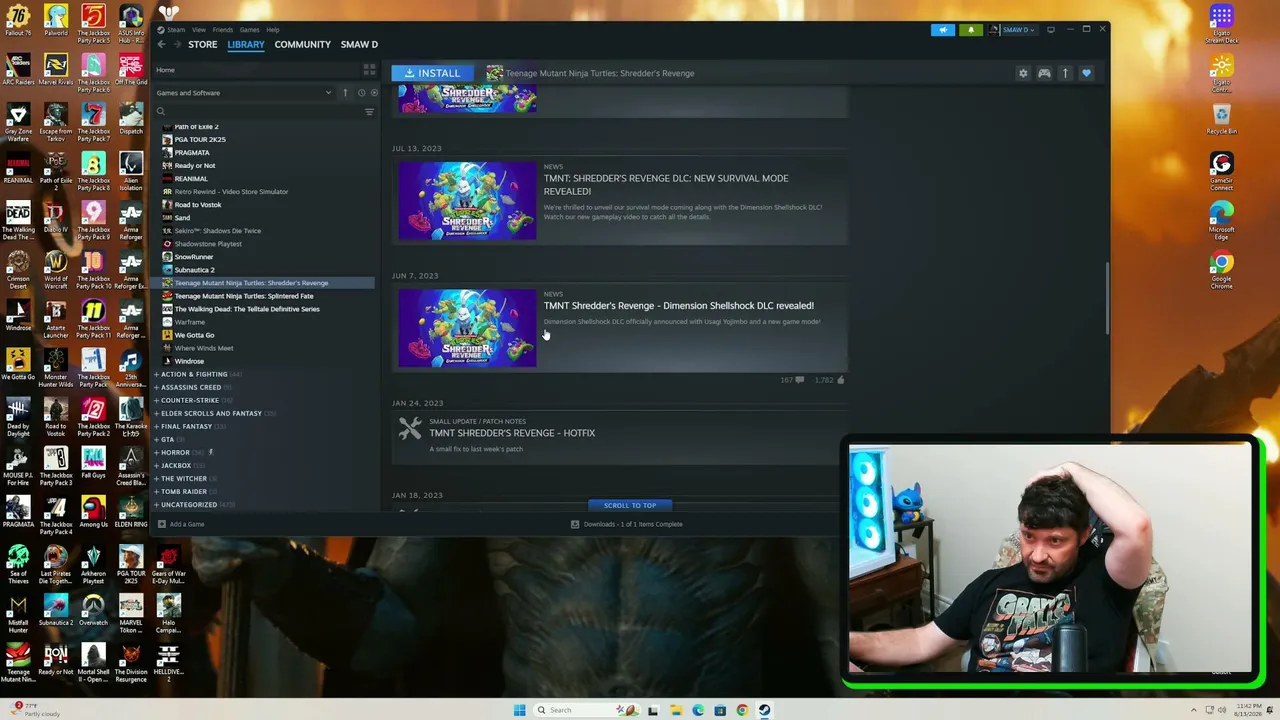Select Warframe in library list
The image size is (1280, 720).
pos(189,322)
